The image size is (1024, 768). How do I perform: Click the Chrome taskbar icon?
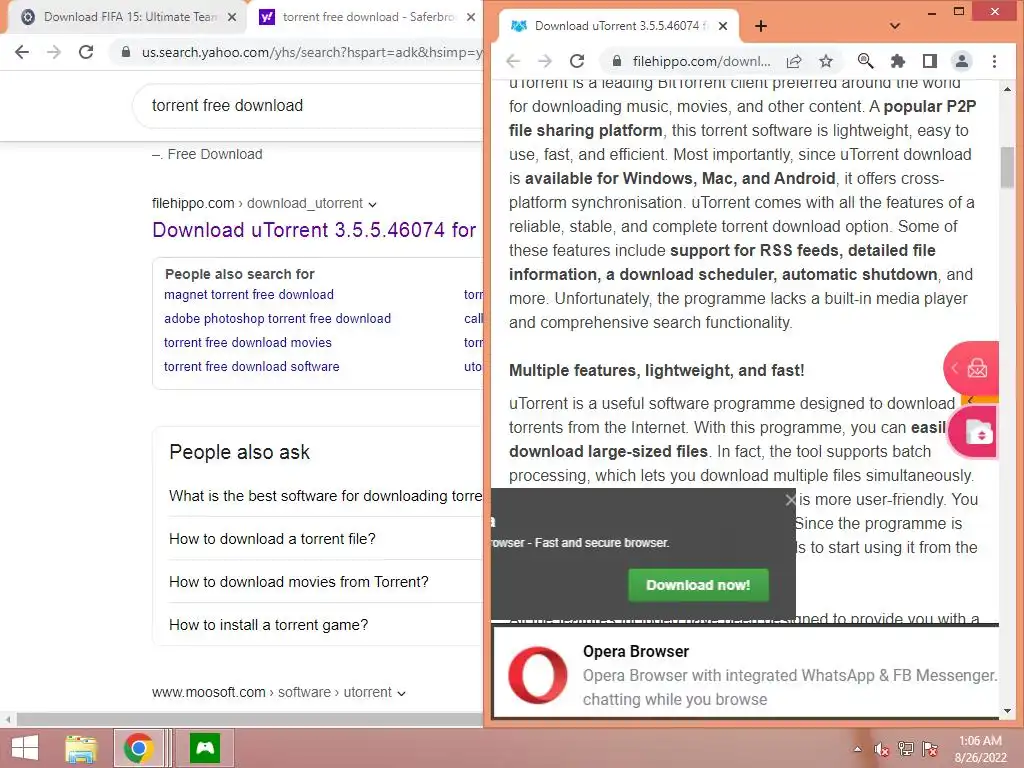(138, 748)
